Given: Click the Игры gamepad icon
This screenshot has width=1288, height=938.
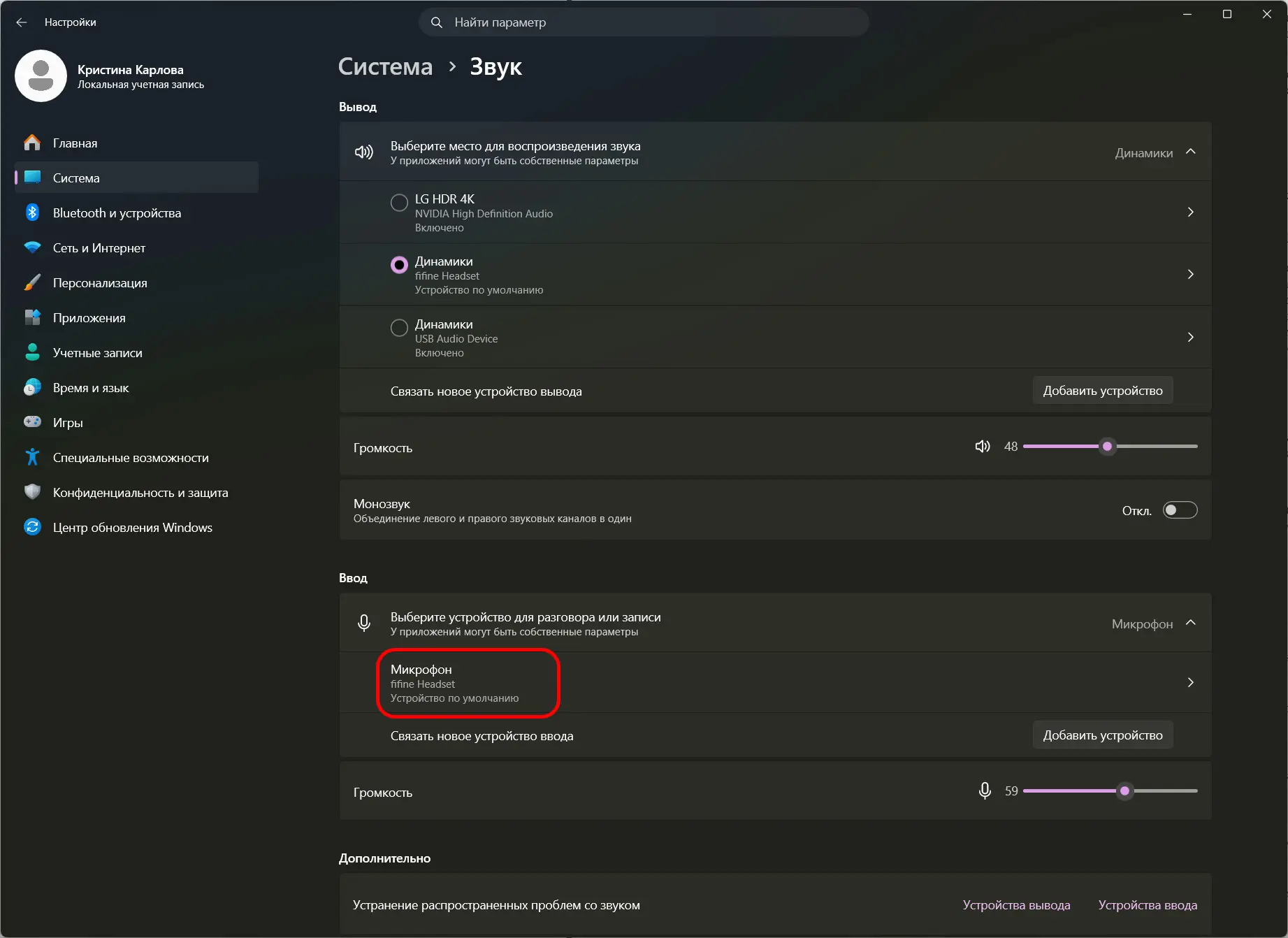Looking at the screenshot, I should coord(32,422).
